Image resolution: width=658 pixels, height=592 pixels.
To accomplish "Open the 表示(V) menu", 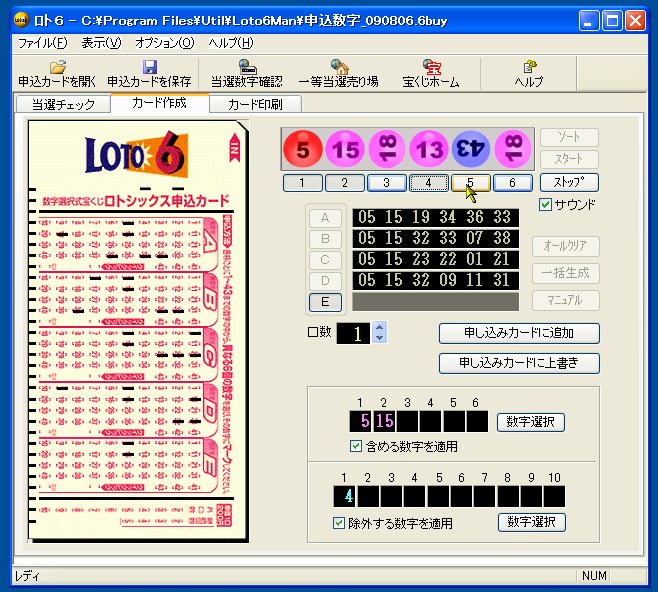I will [x=101, y=43].
